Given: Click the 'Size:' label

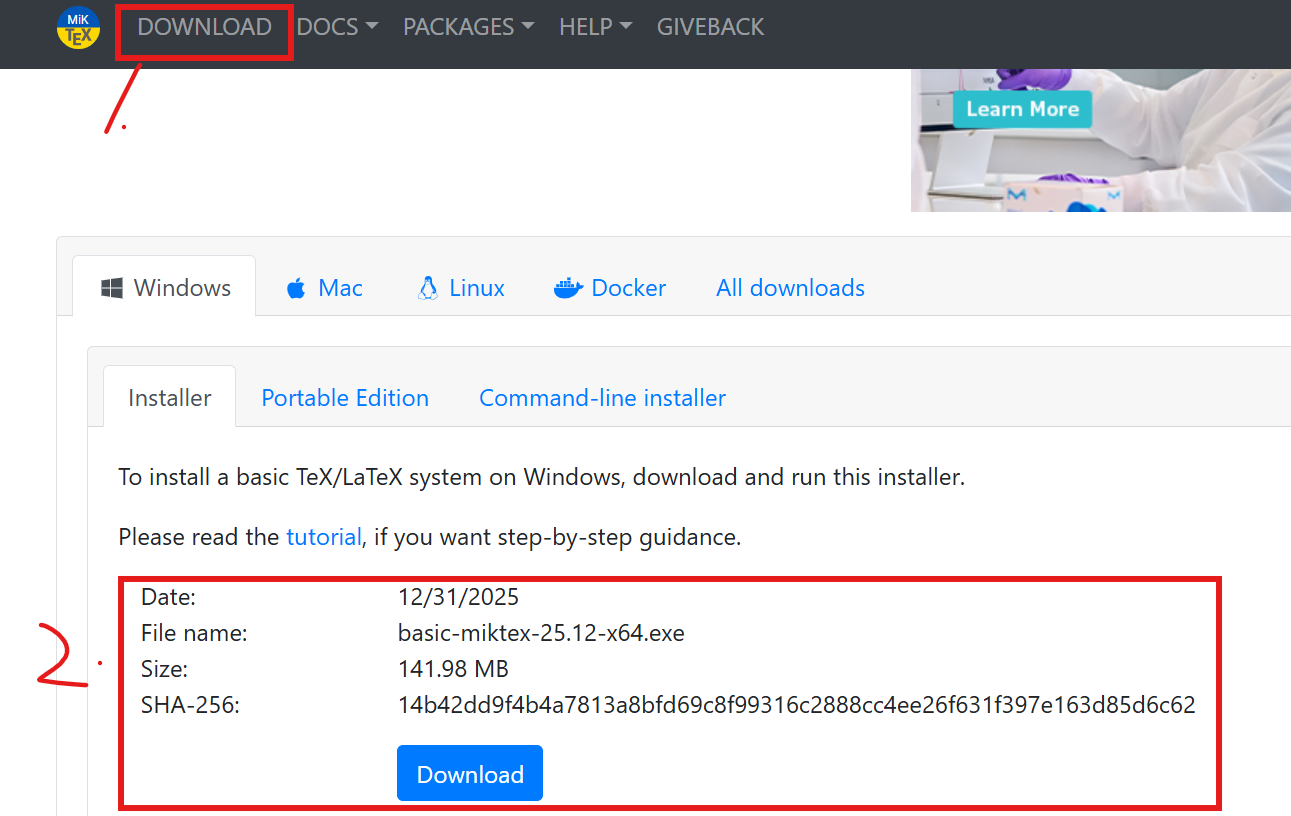Looking at the screenshot, I should [164, 669].
